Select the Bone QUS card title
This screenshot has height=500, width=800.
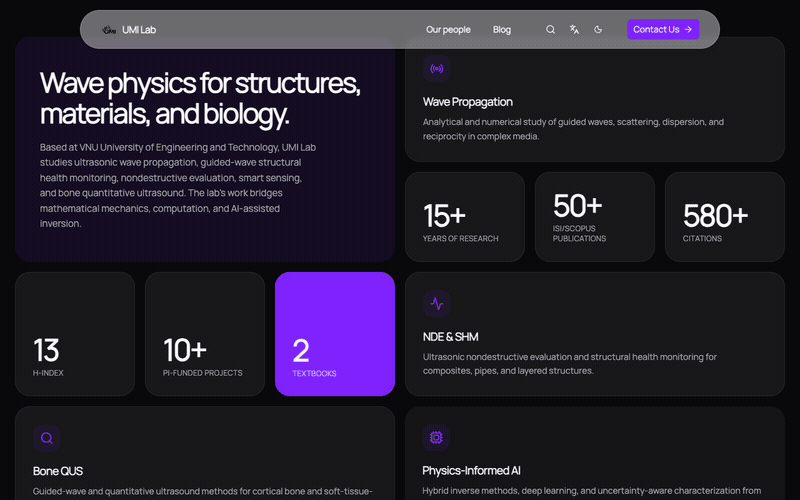tap(58, 471)
